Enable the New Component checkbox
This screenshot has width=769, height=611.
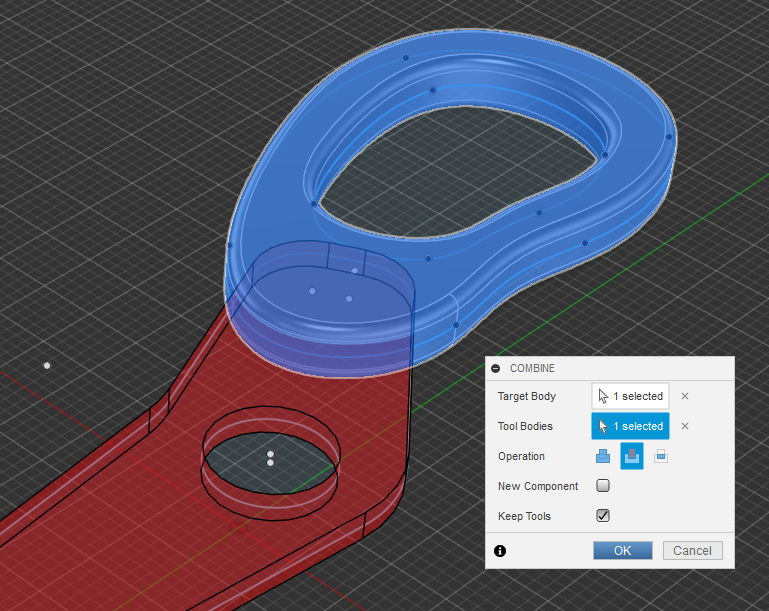coord(603,486)
